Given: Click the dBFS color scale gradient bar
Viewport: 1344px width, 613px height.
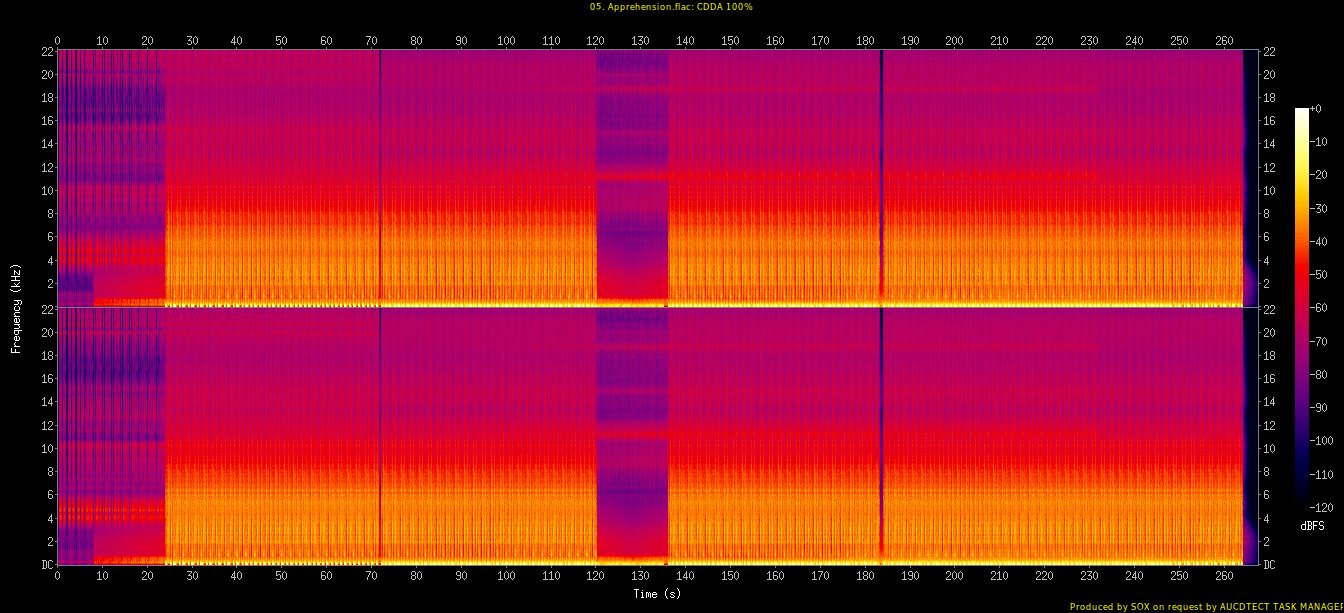Looking at the screenshot, I should [x=1301, y=302].
